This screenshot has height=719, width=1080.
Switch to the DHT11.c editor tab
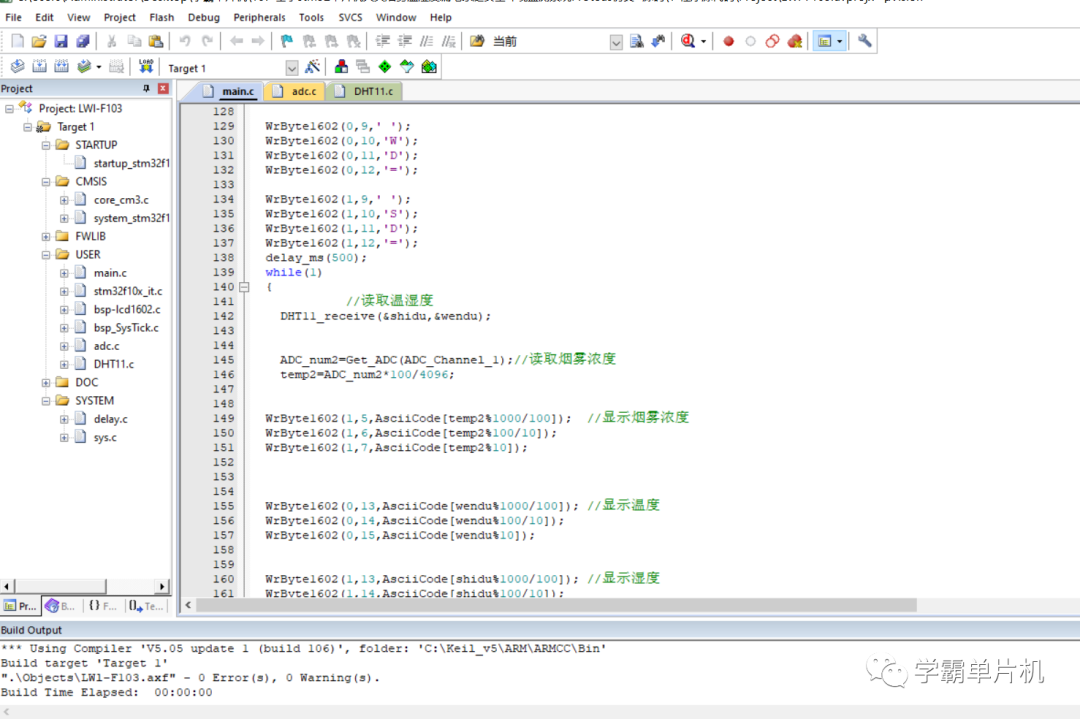tap(365, 91)
